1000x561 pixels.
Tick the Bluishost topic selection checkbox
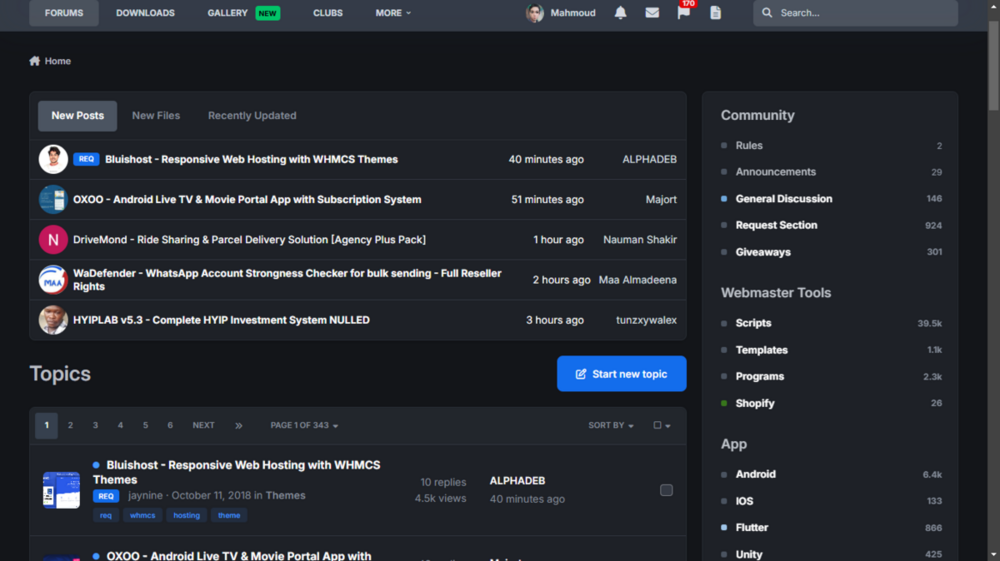(666, 490)
